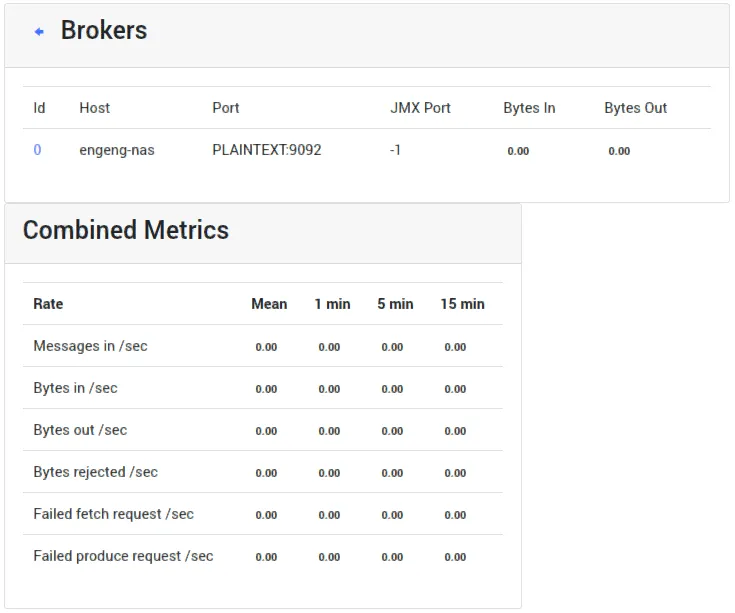Click the Bytes in /sec row label

[75, 389]
